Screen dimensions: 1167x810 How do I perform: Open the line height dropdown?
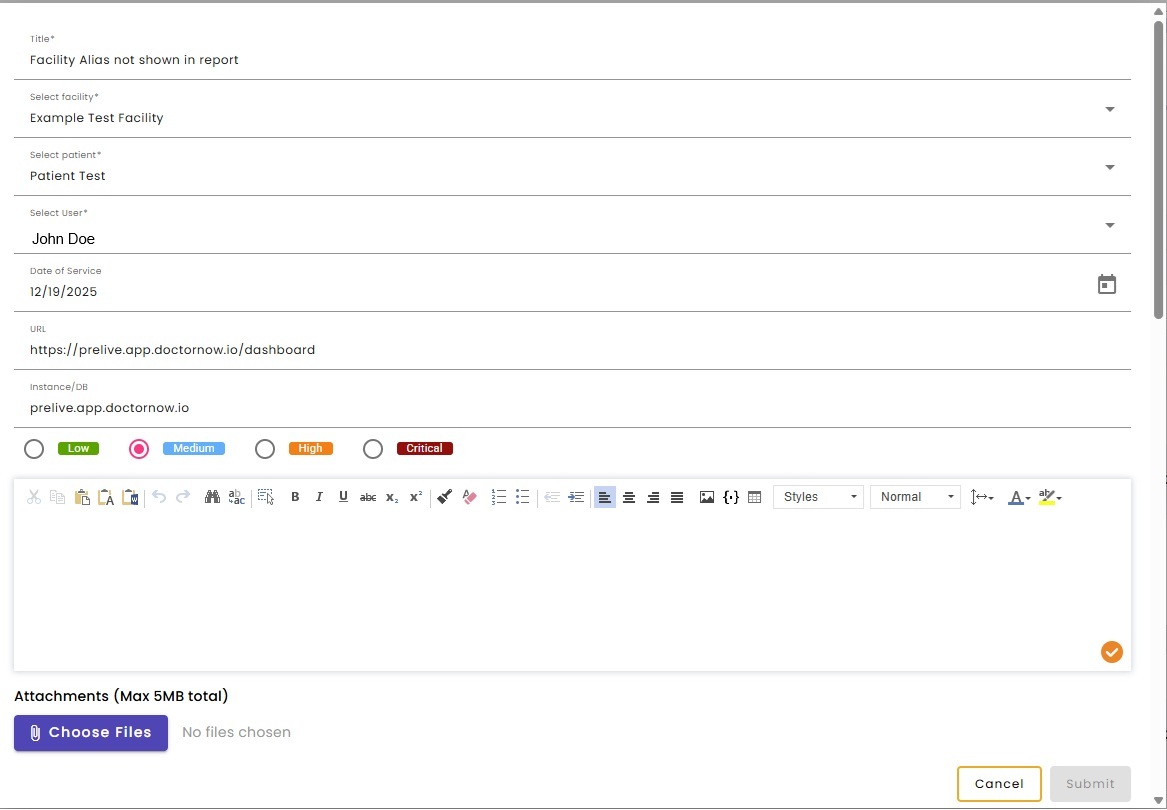pos(982,497)
